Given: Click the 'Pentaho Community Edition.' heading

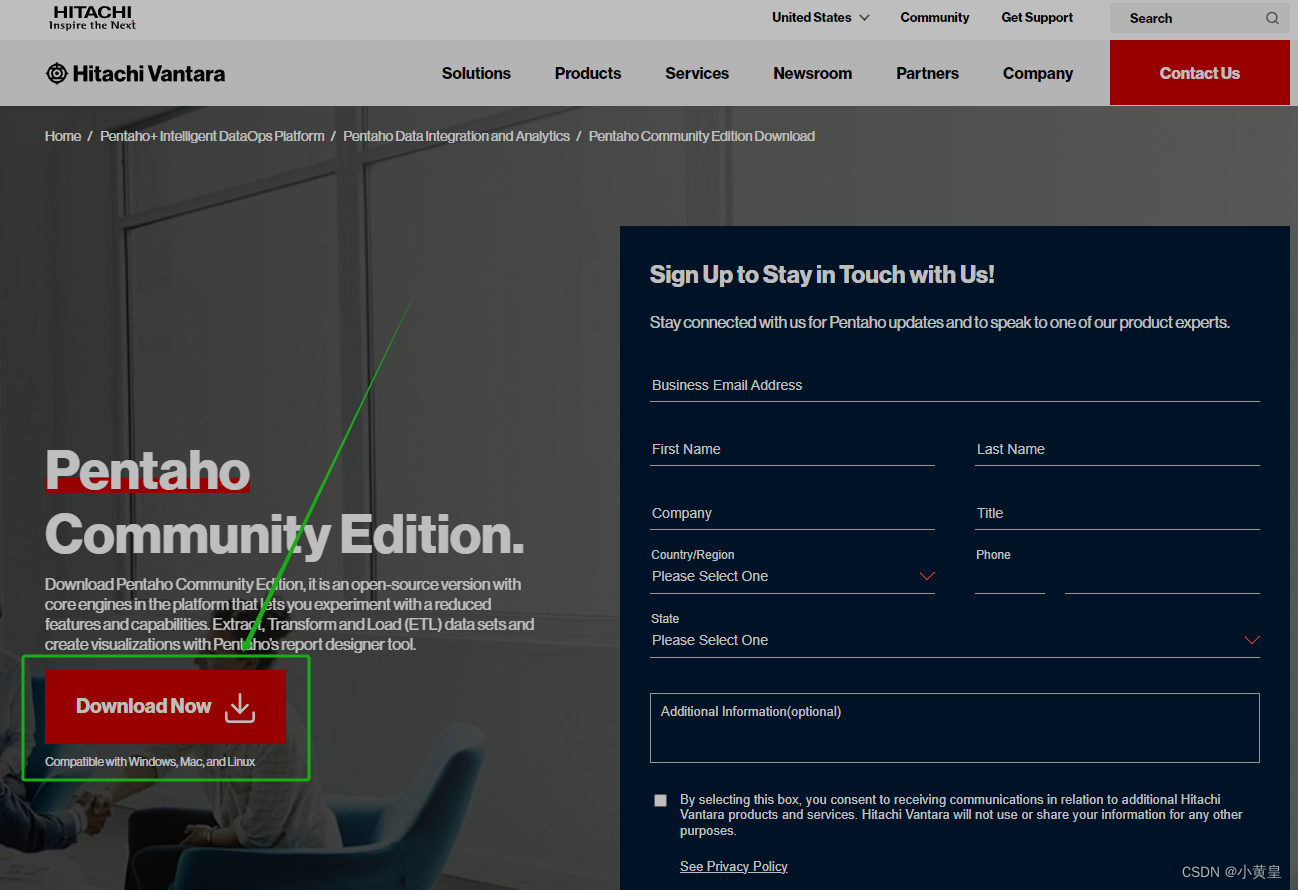Looking at the screenshot, I should [285, 502].
